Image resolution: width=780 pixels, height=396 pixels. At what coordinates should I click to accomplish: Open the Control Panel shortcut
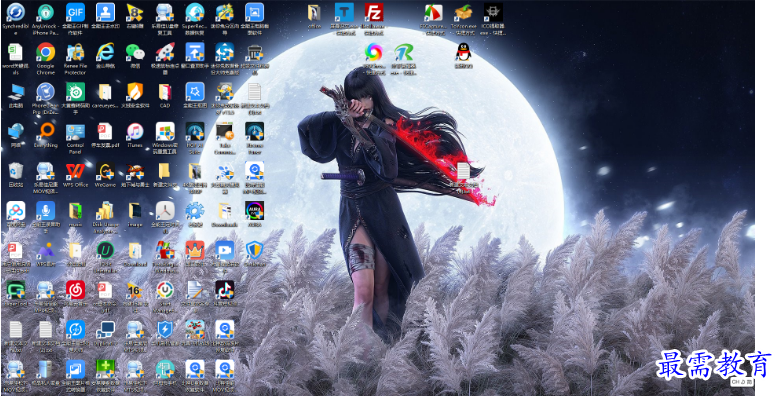pyautogui.click(x=75, y=132)
